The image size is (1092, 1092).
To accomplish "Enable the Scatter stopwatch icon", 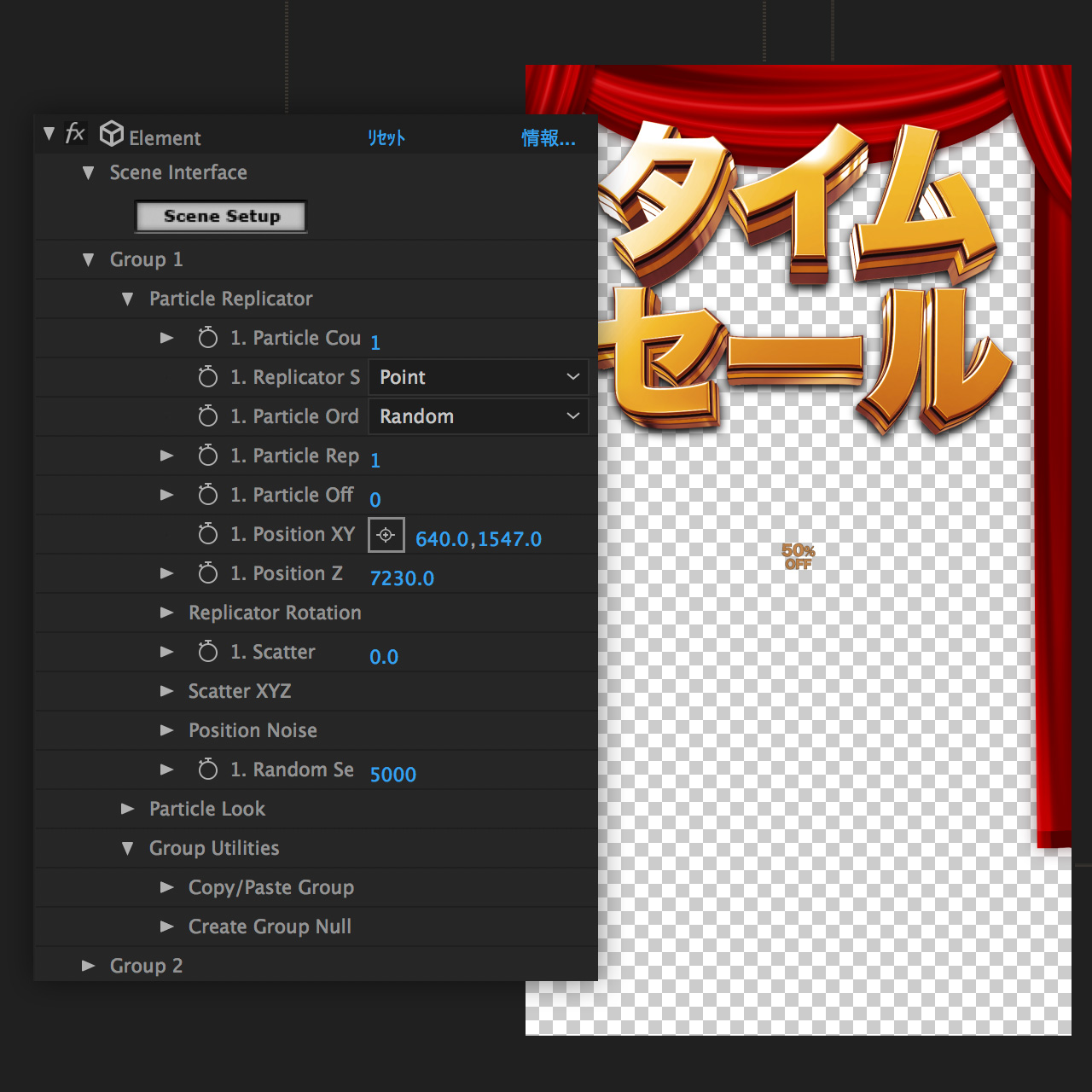I will [x=207, y=652].
